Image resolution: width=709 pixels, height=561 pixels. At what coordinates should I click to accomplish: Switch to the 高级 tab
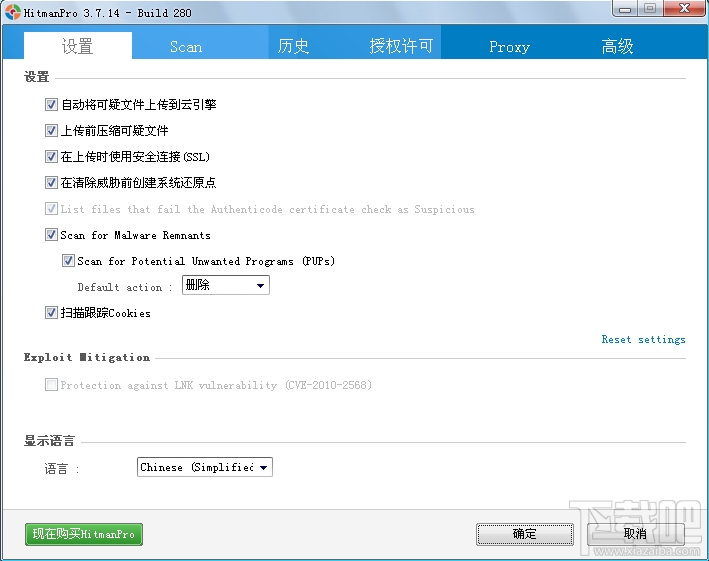pyautogui.click(x=617, y=46)
